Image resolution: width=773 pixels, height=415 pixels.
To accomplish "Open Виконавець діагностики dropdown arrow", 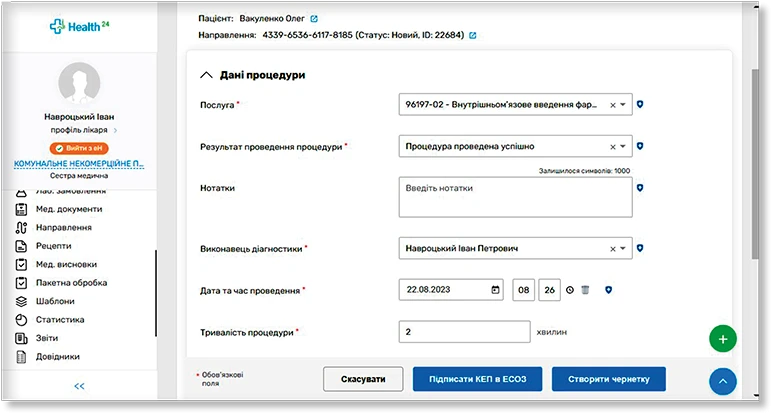I will pyautogui.click(x=623, y=248).
